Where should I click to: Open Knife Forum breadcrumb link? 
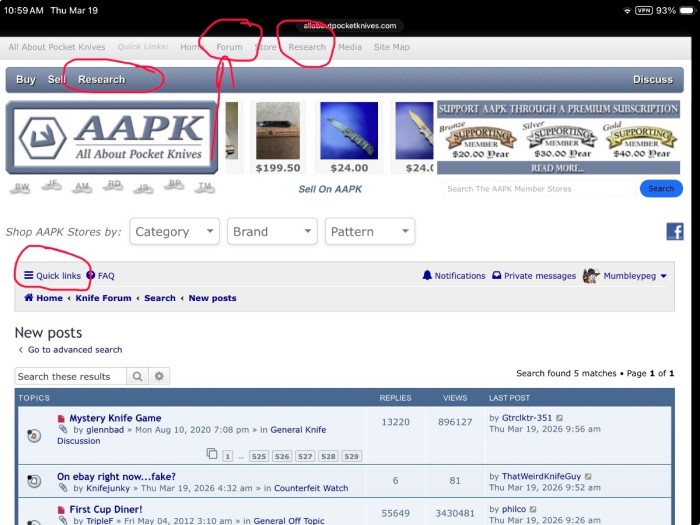[103, 298]
